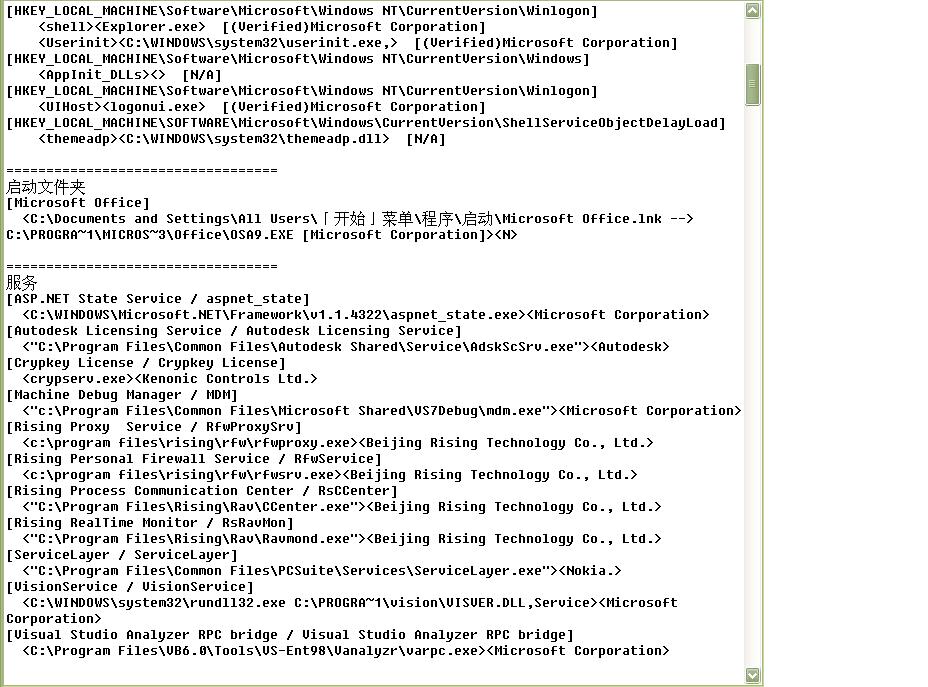
Task: Click the ASP.NET State Service entry
Action: [157, 299]
